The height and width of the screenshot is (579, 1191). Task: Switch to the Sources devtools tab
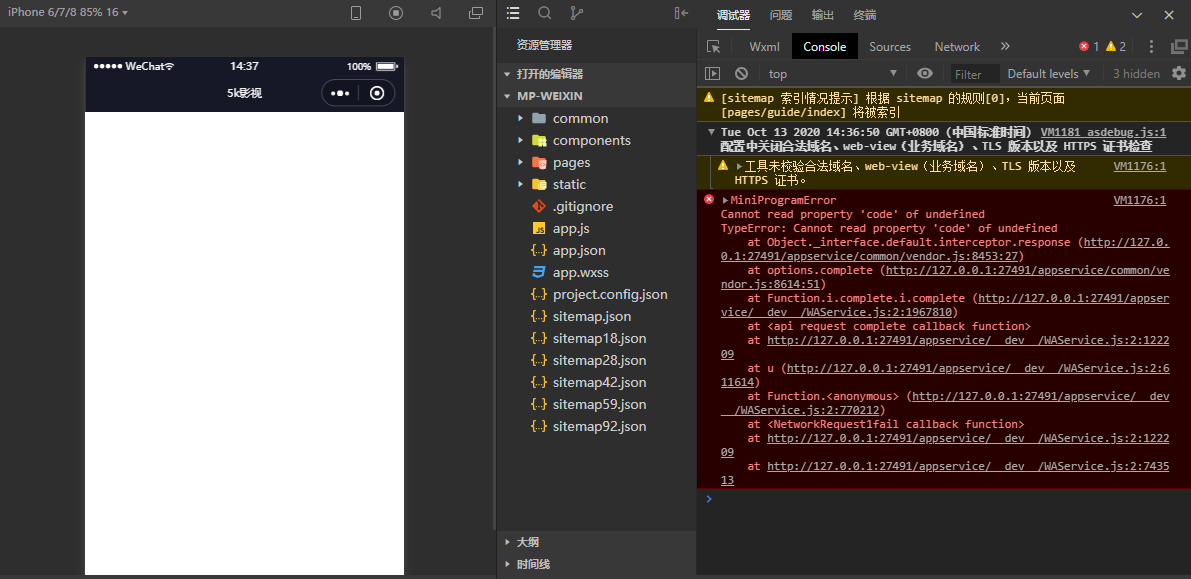889,46
